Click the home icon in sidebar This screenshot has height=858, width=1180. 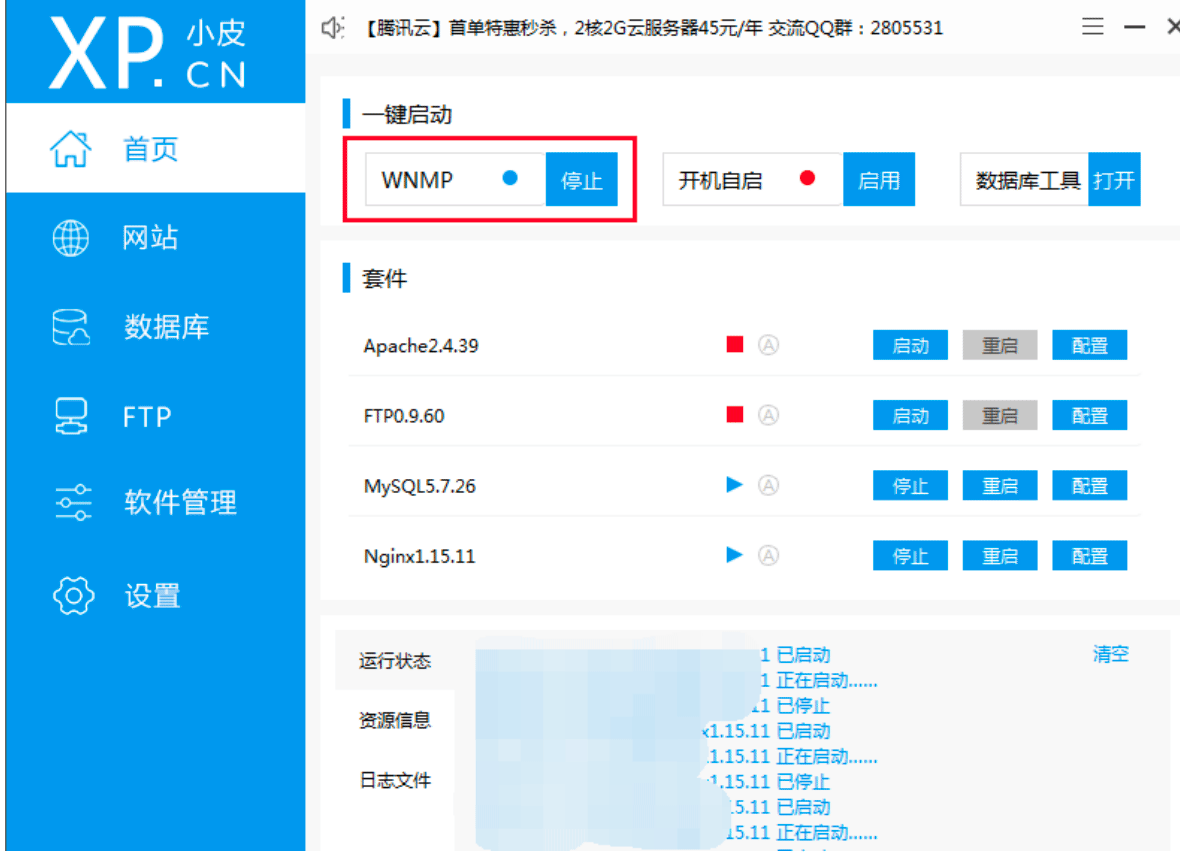pos(71,148)
